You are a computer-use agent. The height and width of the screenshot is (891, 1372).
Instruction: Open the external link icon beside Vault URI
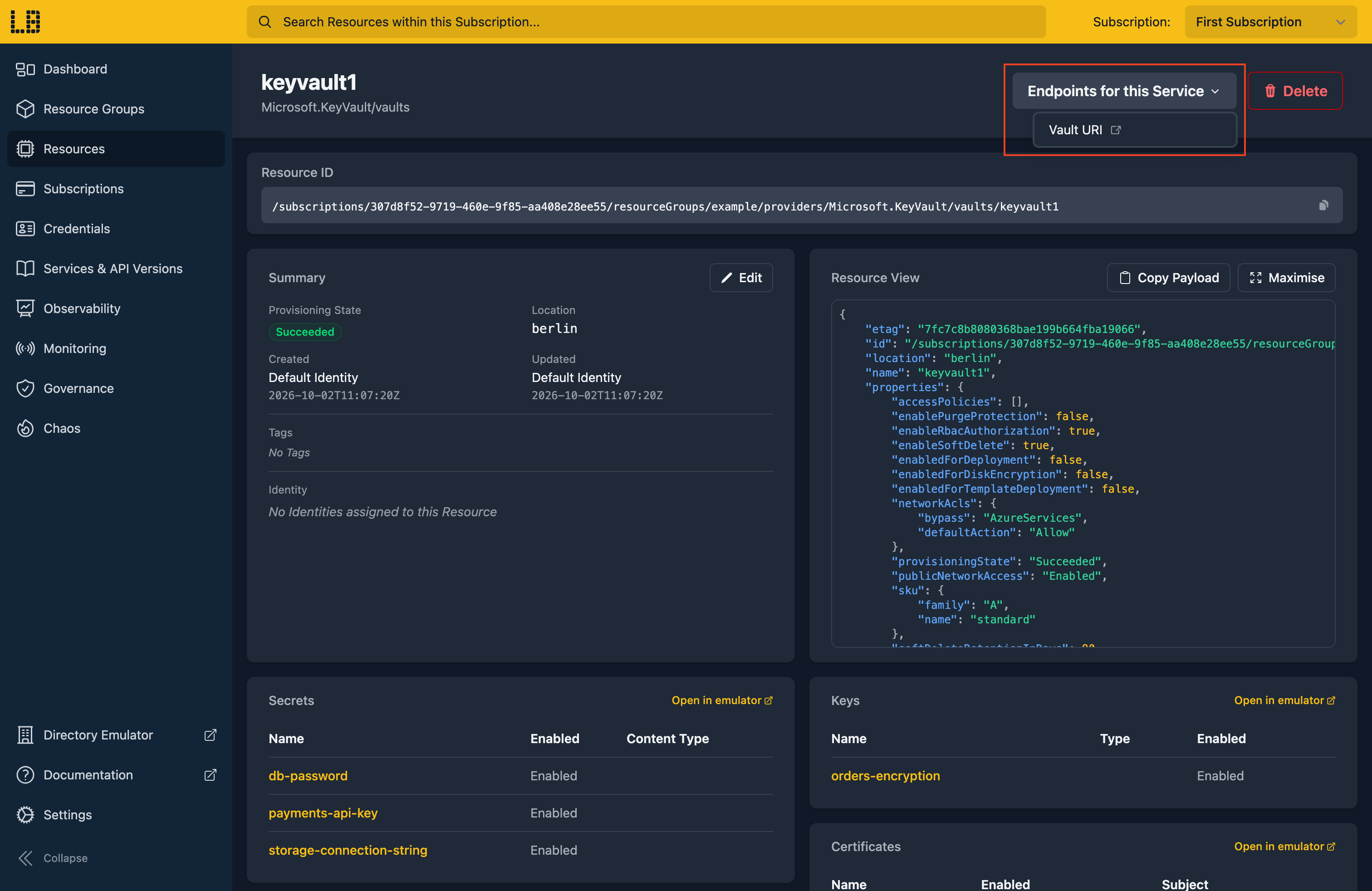pyautogui.click(x=1116, y=130)
